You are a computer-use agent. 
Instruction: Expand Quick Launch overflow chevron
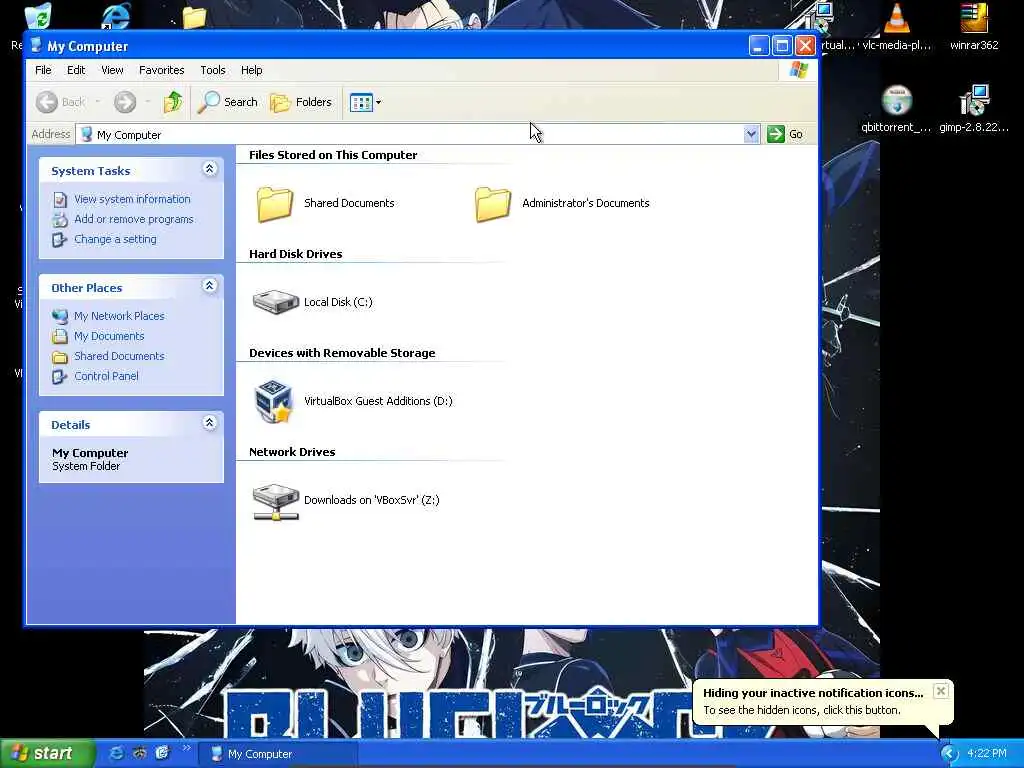tap(187, 748)
